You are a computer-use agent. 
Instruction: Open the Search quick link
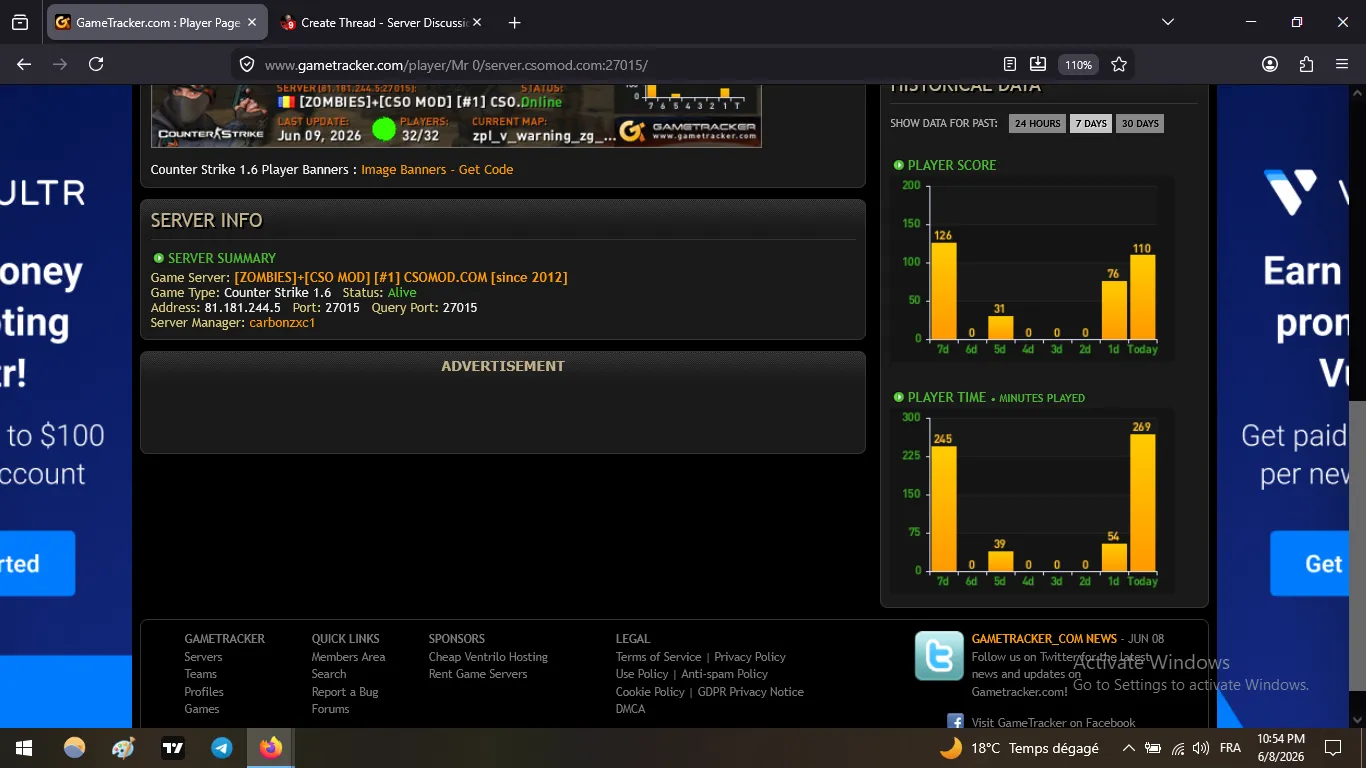coord(329,674)
